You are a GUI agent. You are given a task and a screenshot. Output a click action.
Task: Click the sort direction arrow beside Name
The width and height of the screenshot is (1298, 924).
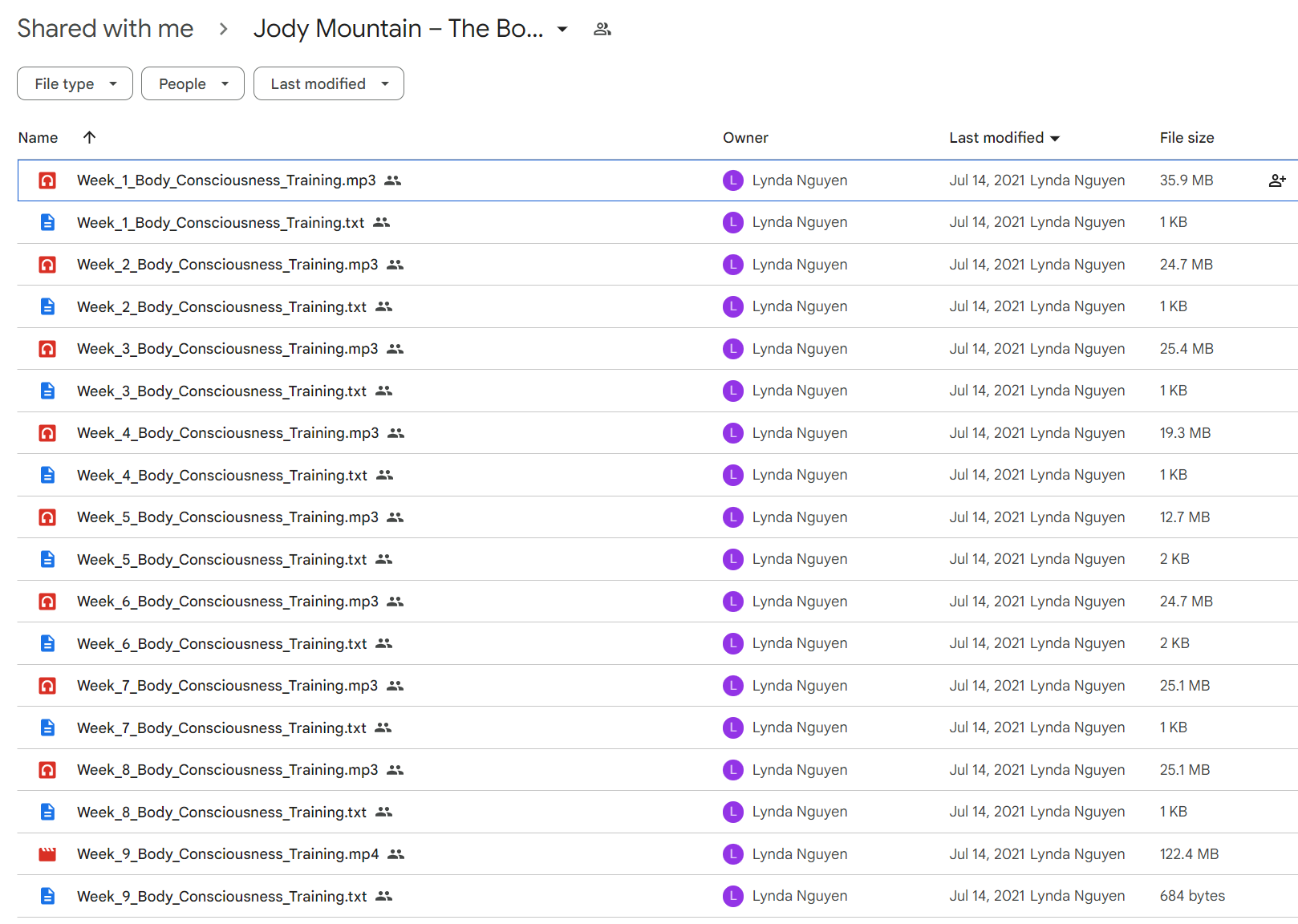(x=90, y=137)
